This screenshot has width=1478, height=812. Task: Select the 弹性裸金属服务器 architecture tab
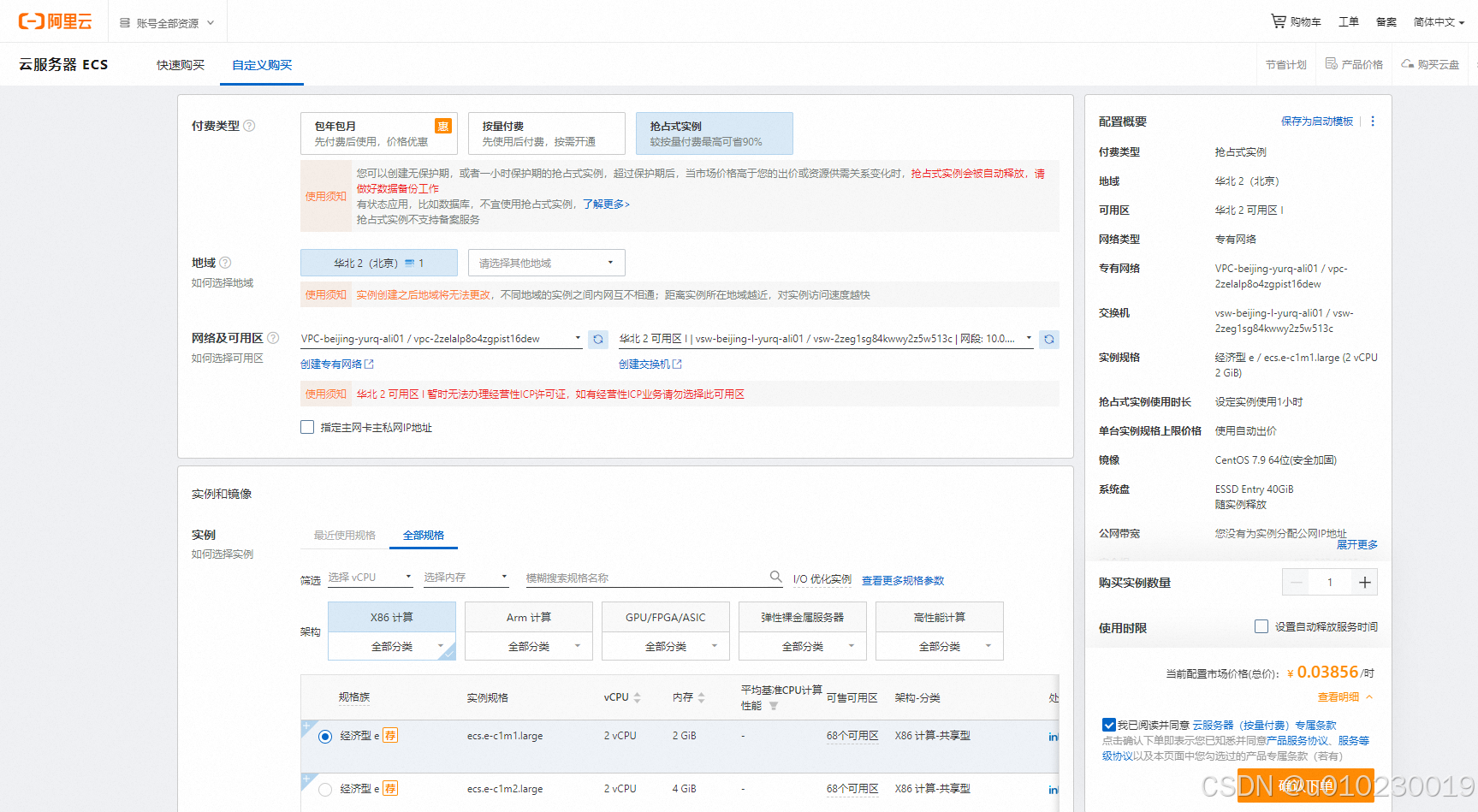coord(803,617)
